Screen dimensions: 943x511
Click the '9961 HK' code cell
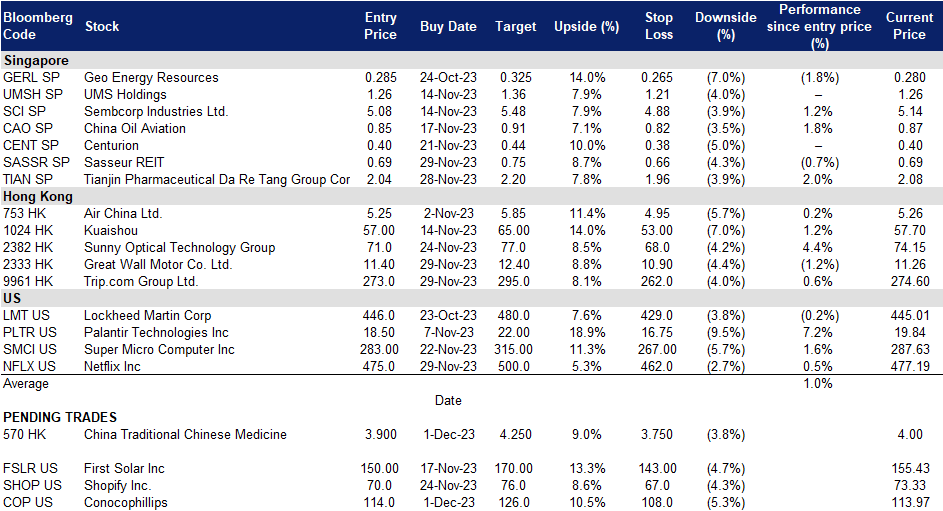click(x=28, y=281)
